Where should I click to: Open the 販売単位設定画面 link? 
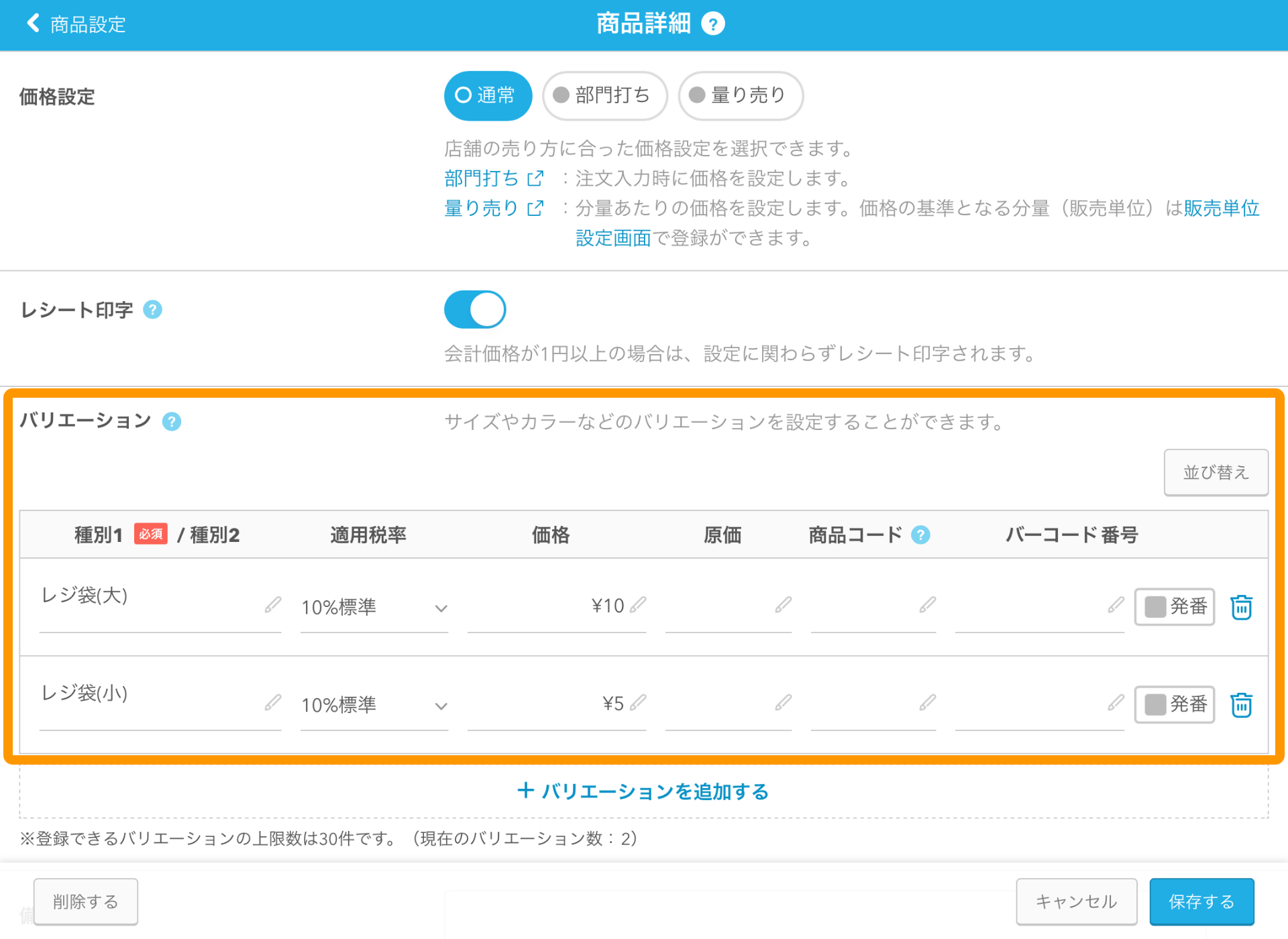[1221, 209]
